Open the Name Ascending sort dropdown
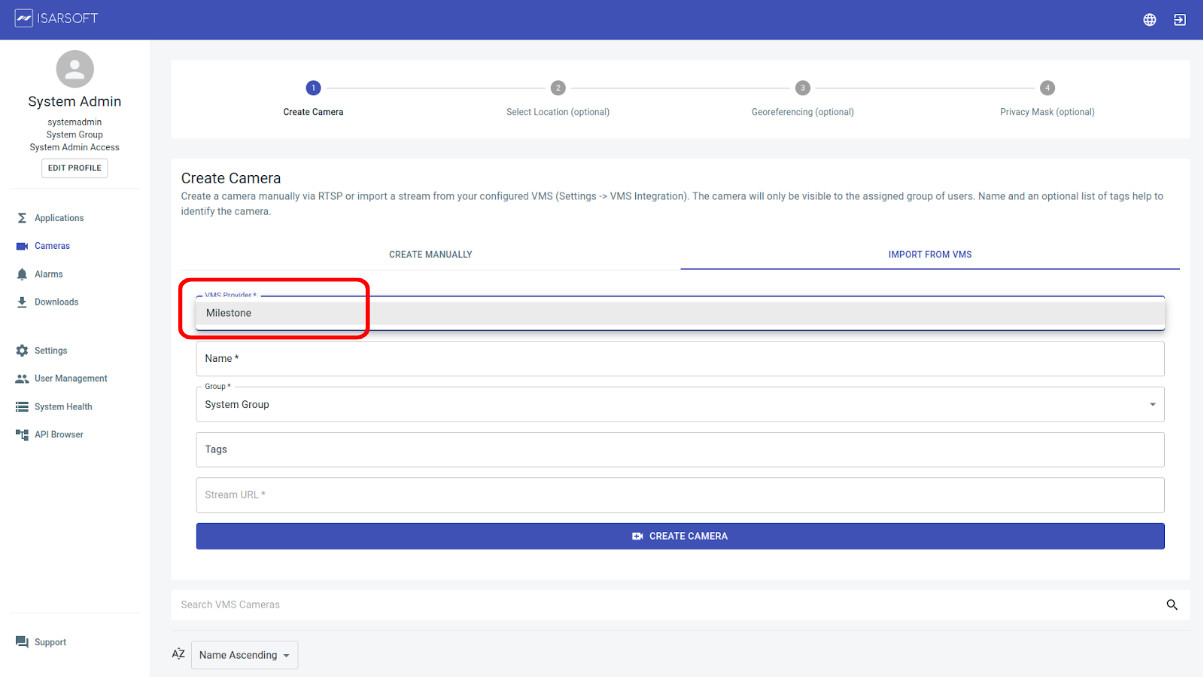The width and height of the screenshot is (1203, 677). (x=244, y=655)
